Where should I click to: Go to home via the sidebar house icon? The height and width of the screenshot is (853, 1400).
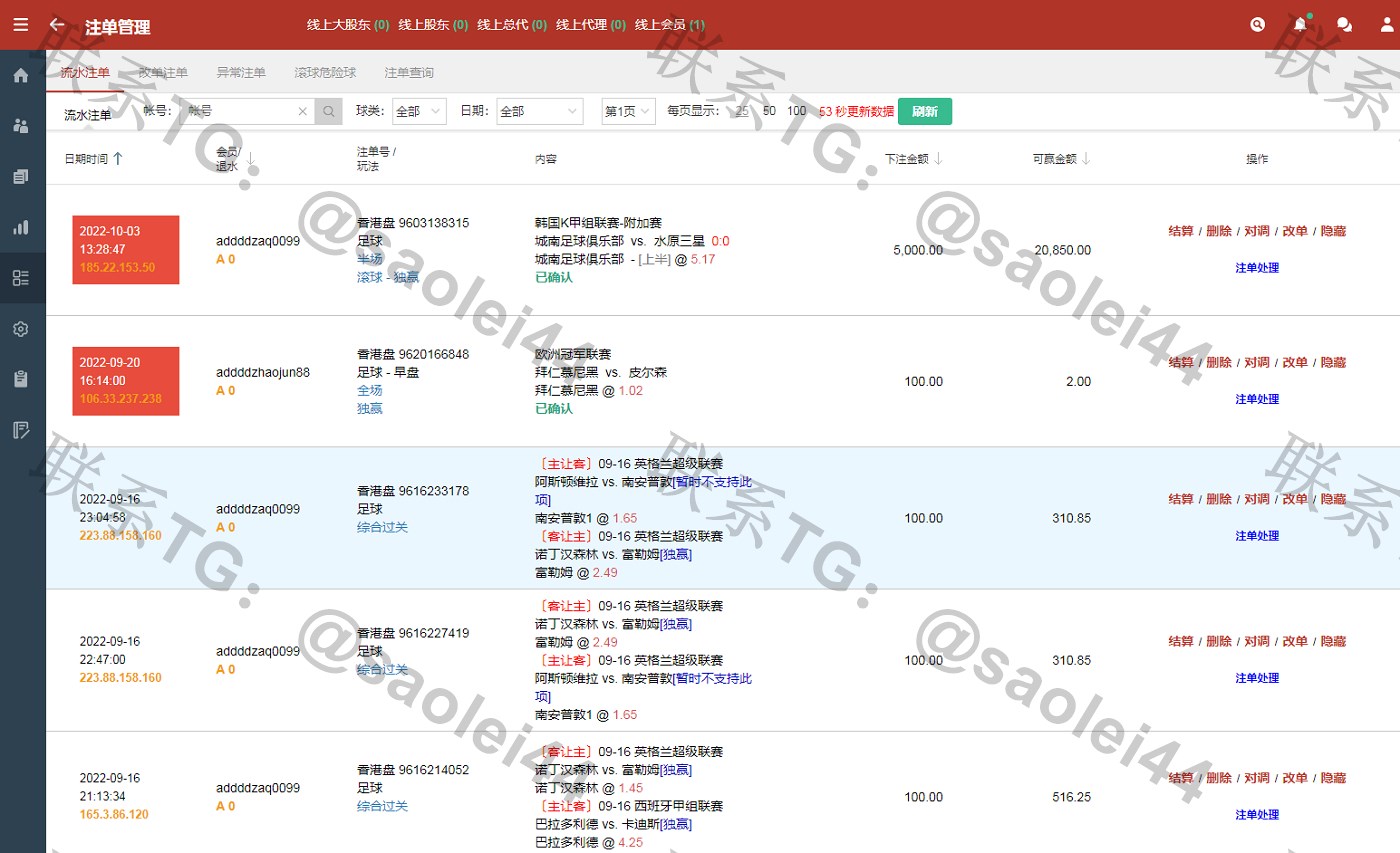click(21, 75)
